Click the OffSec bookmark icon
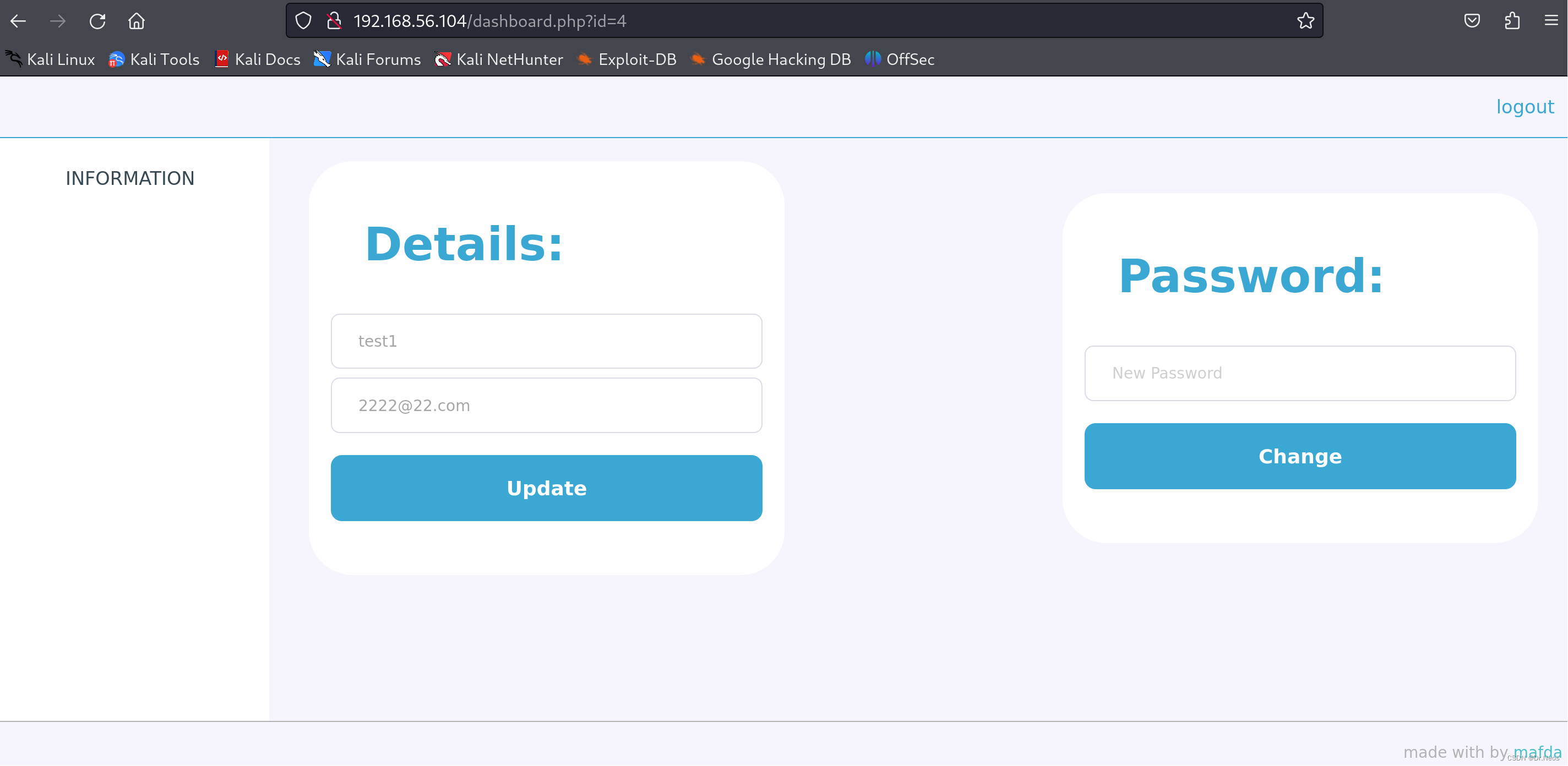Viewport: 1568px width, 766px height. [x=871, y=60]
